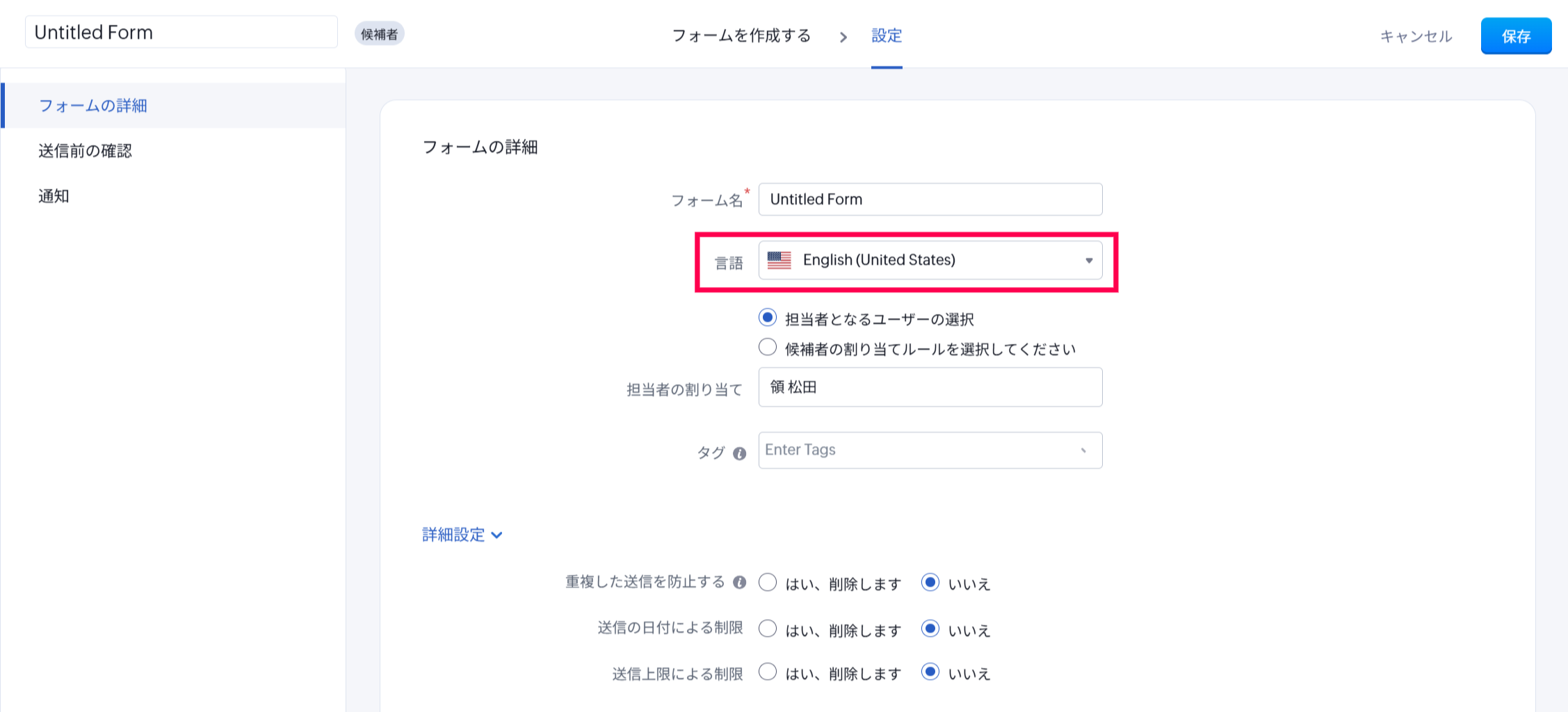Viewport: 1568px width, 712px height.
Task: Go to フォームを作成する step
Action: pyautogui.click(x=741, y=35)
